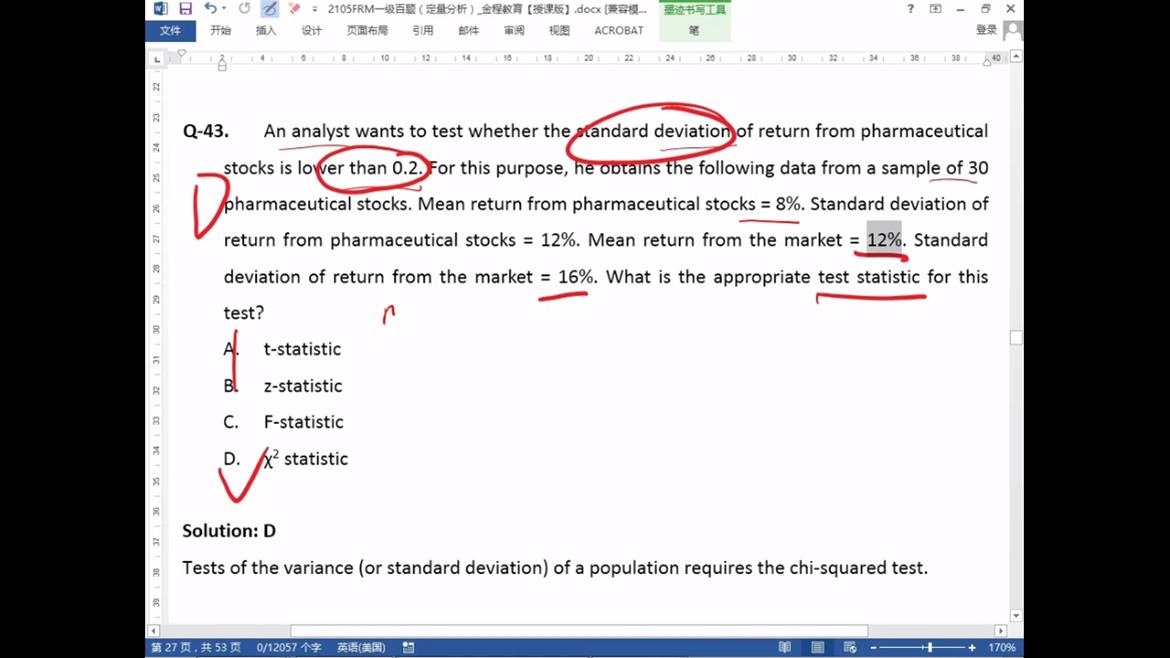
Task: Click answer option χ² statistic
Action: point(306,459)
